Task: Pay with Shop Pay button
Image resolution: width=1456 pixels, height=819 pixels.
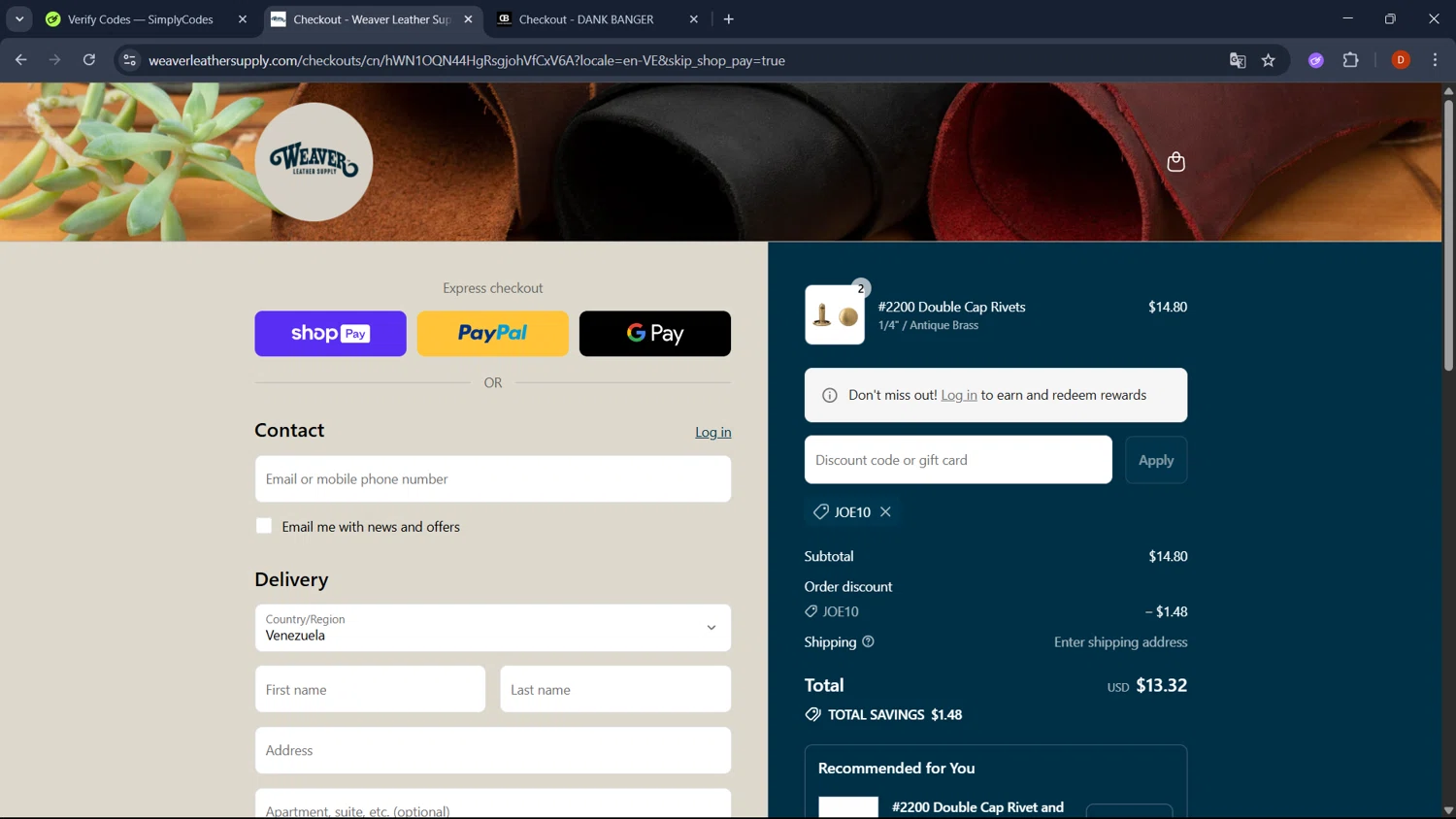Action: (x=330, y=334)
